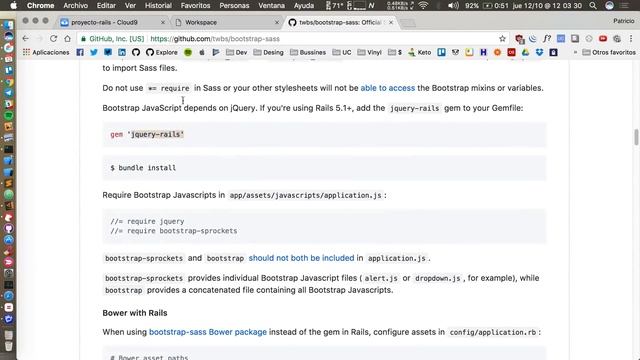
Task: Open the volume control in menu bar
Action: pos(453,6)
